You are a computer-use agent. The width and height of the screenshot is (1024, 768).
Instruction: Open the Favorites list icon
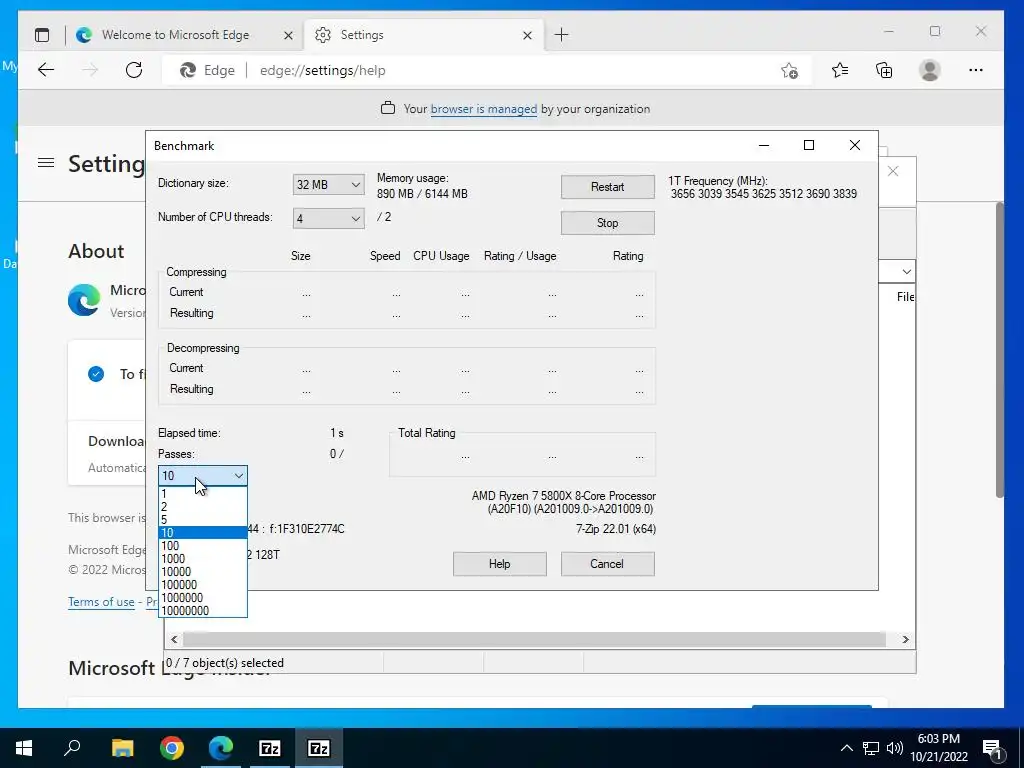click(840, 70)
